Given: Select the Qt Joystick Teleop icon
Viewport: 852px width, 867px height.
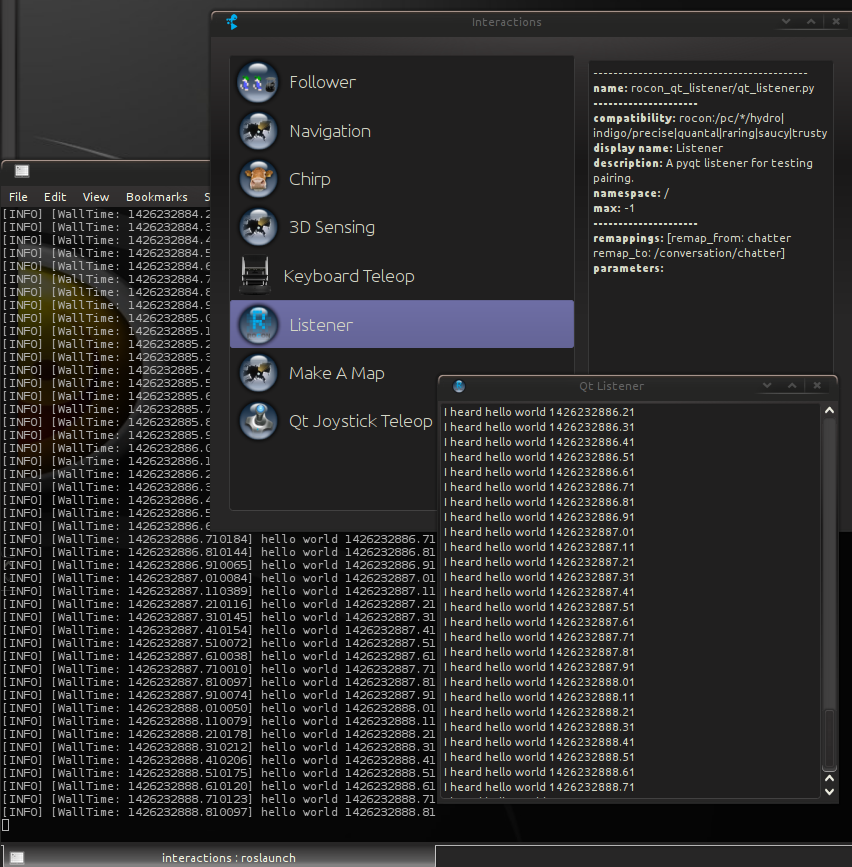Looking at the screenshot, I should click(x=257, y=421).
